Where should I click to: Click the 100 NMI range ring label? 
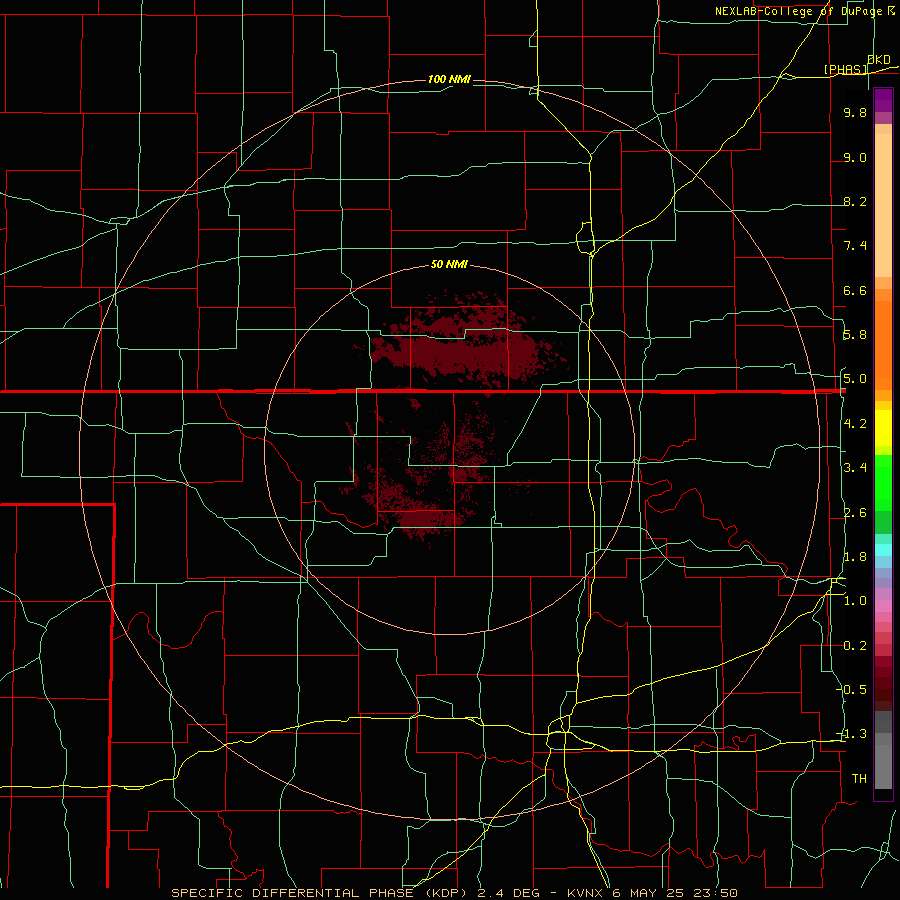point(449,79)
